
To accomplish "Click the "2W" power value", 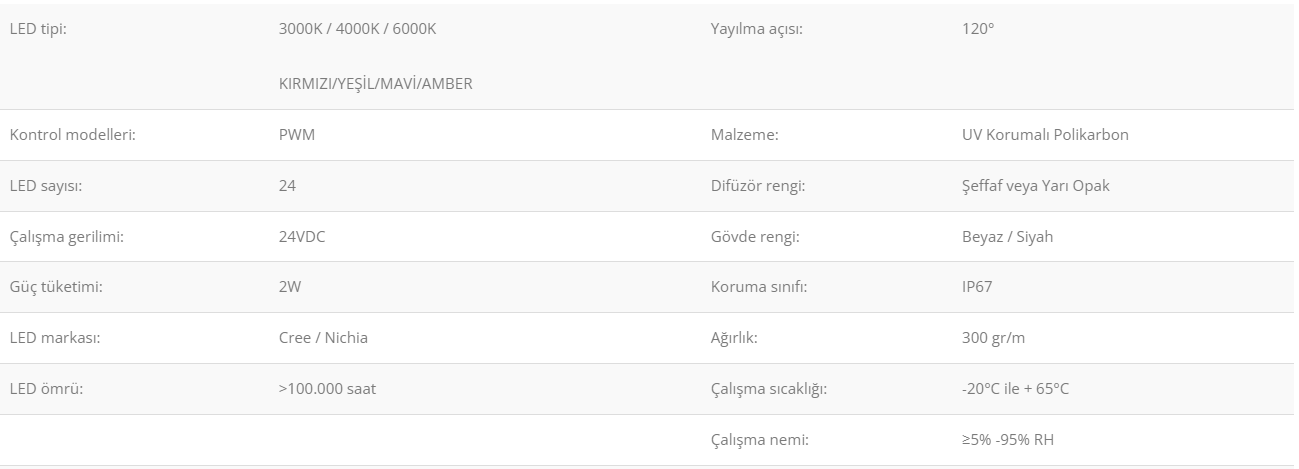I will [290, 287].
